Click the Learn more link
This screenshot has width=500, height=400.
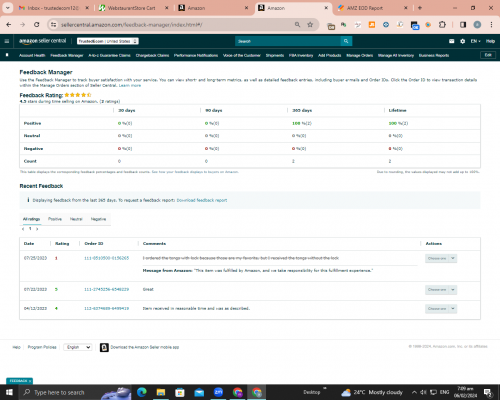130,86
